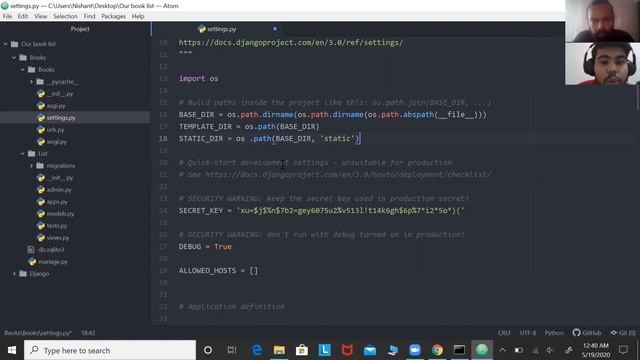Click line number 18 in the gutter
Viewport: 640px width, 360px height.
(163, 139)
